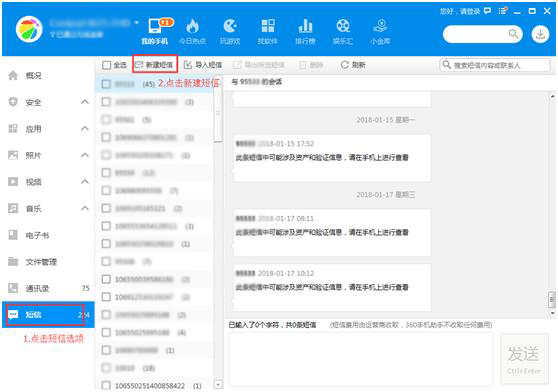Tick checkbox for 10010 (18) conversation
The width and height of the screenshot is (558, 392).
tap(106, 368)
